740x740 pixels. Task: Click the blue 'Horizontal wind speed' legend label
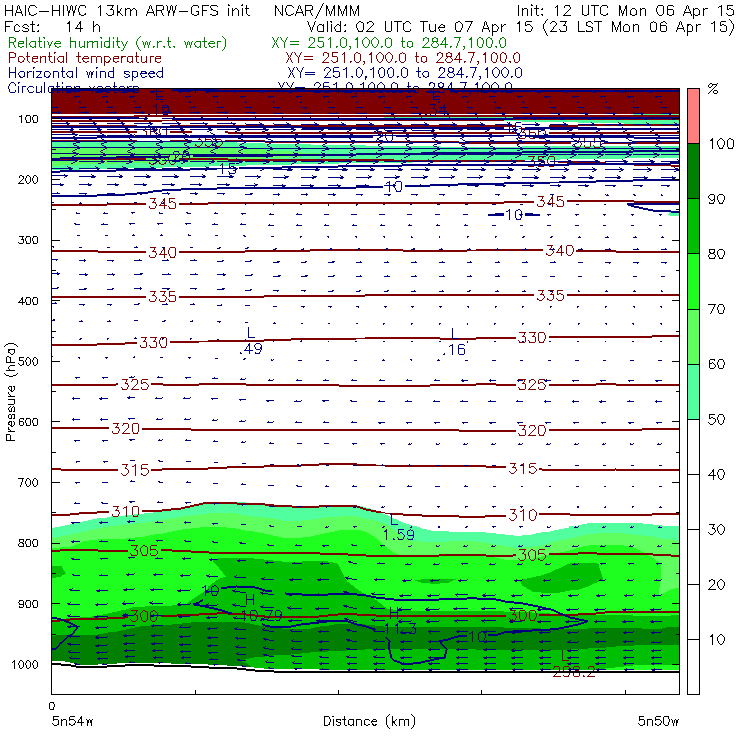[86, 73]
